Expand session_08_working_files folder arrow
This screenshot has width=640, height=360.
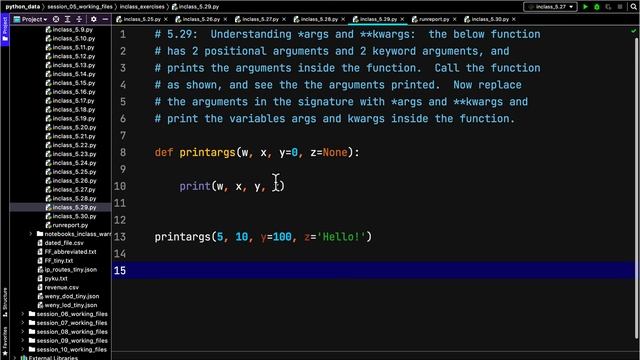[23, 332]
